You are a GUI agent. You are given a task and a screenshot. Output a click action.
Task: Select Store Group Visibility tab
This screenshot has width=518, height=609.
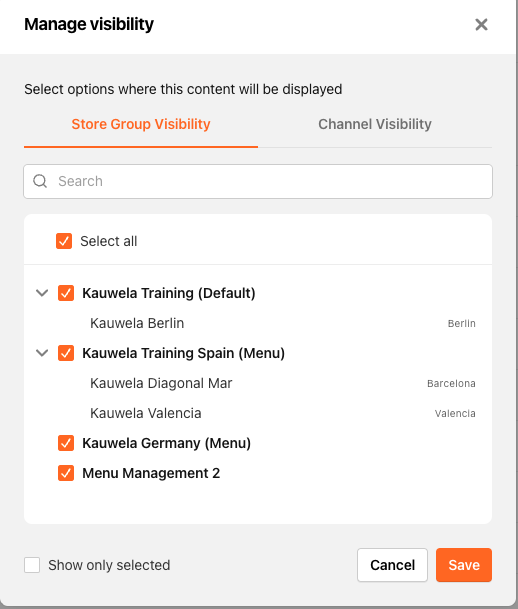141,124
